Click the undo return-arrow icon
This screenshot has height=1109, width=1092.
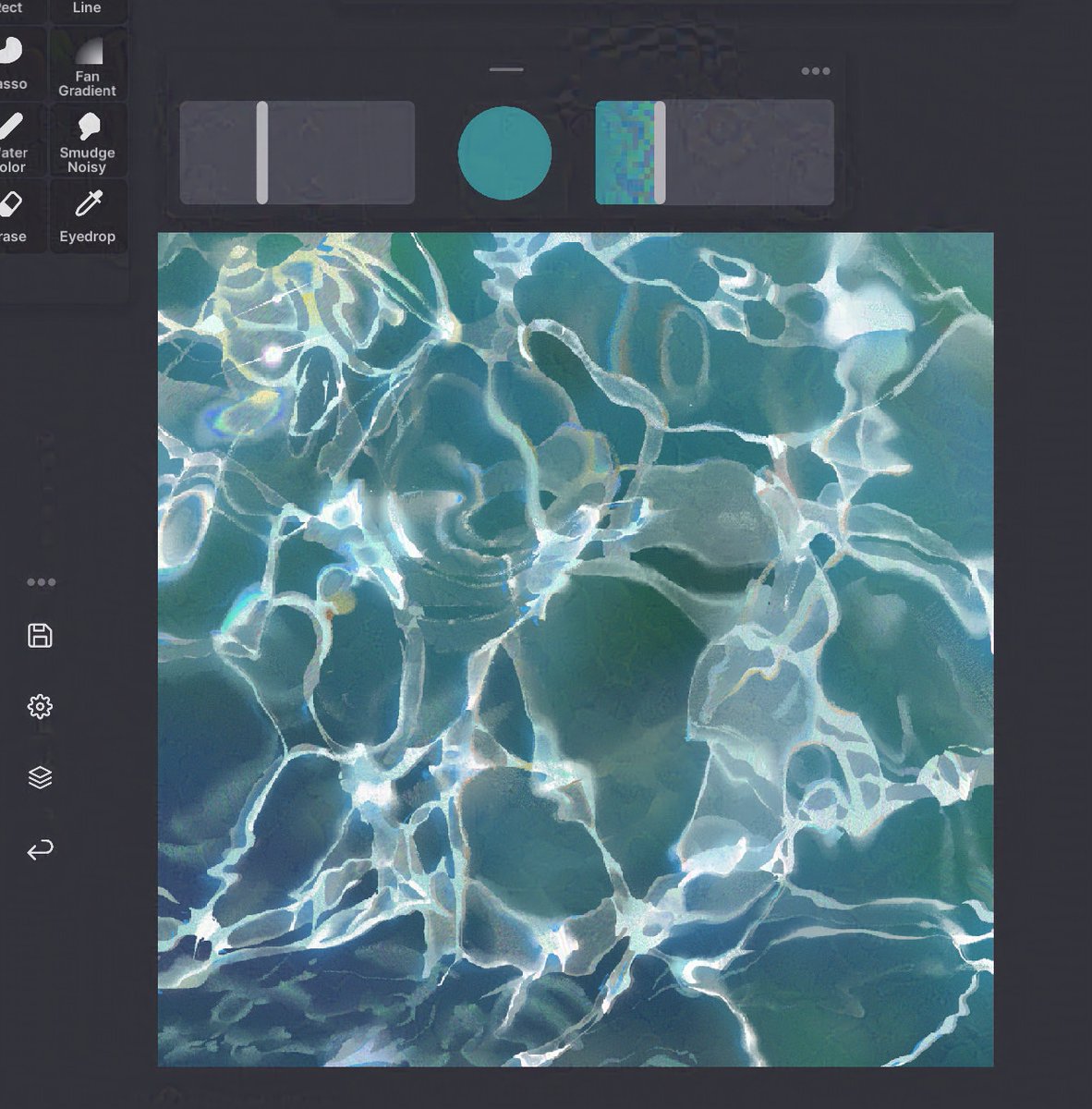click(40, 849)
